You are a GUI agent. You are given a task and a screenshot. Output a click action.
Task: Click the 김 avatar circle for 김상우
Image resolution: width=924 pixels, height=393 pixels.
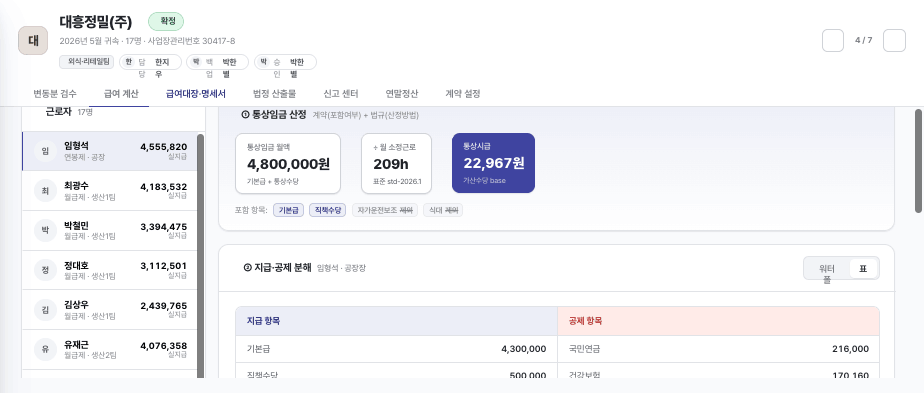pyautogui.click(x=45, y=309)
